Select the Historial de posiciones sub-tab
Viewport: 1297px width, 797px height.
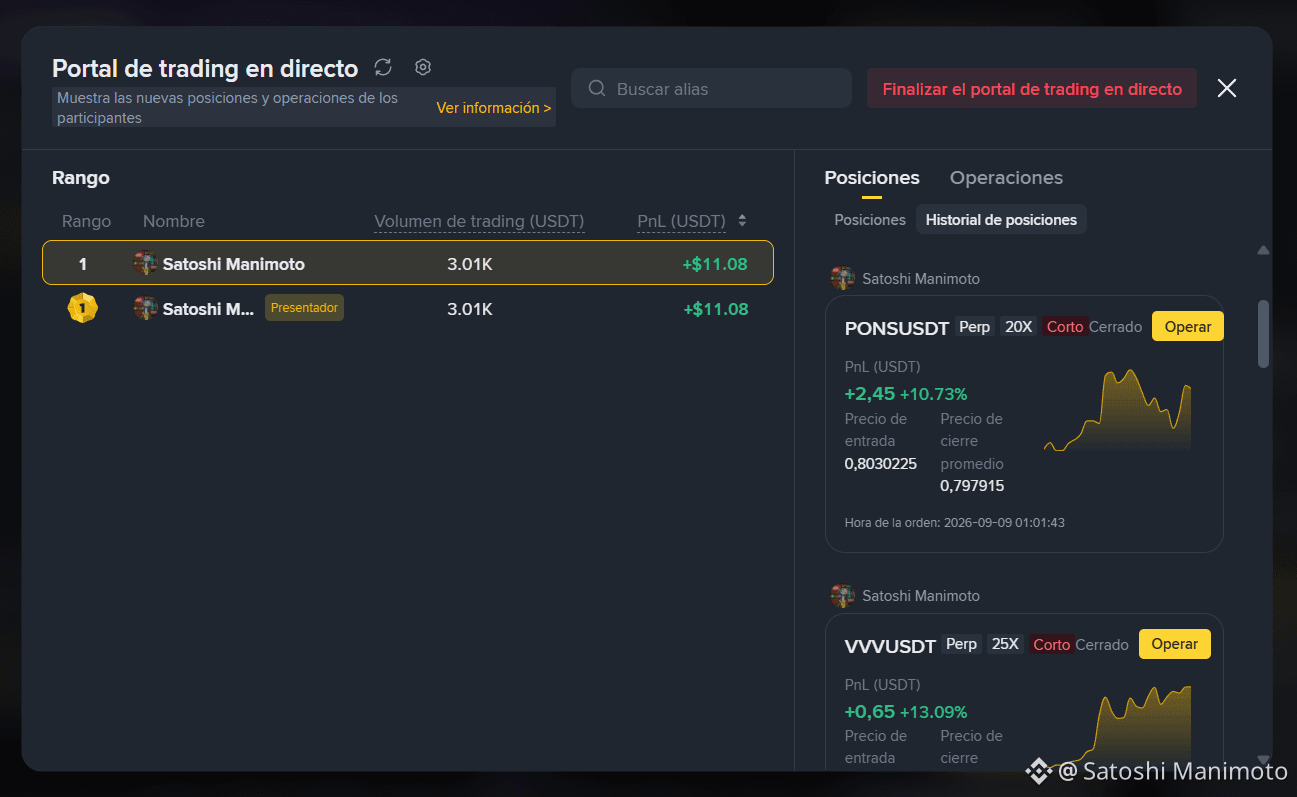click(1001, 220)
